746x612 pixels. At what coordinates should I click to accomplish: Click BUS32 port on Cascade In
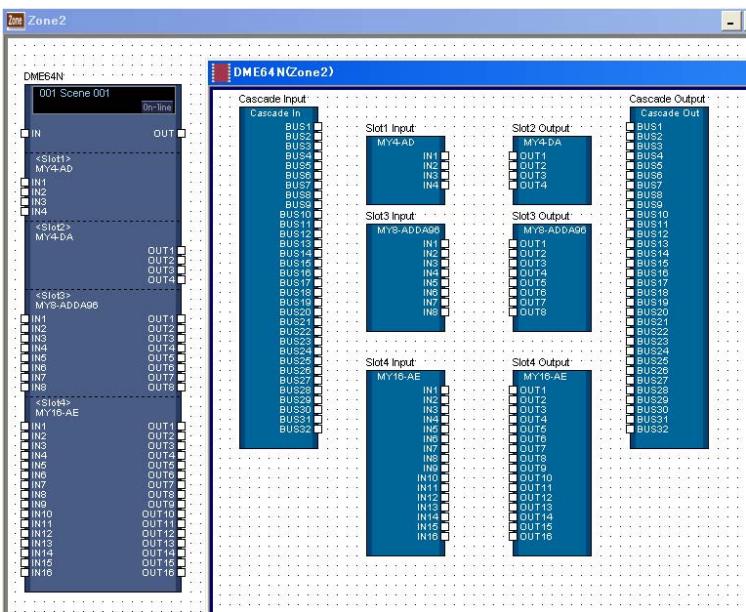[318, 429]
